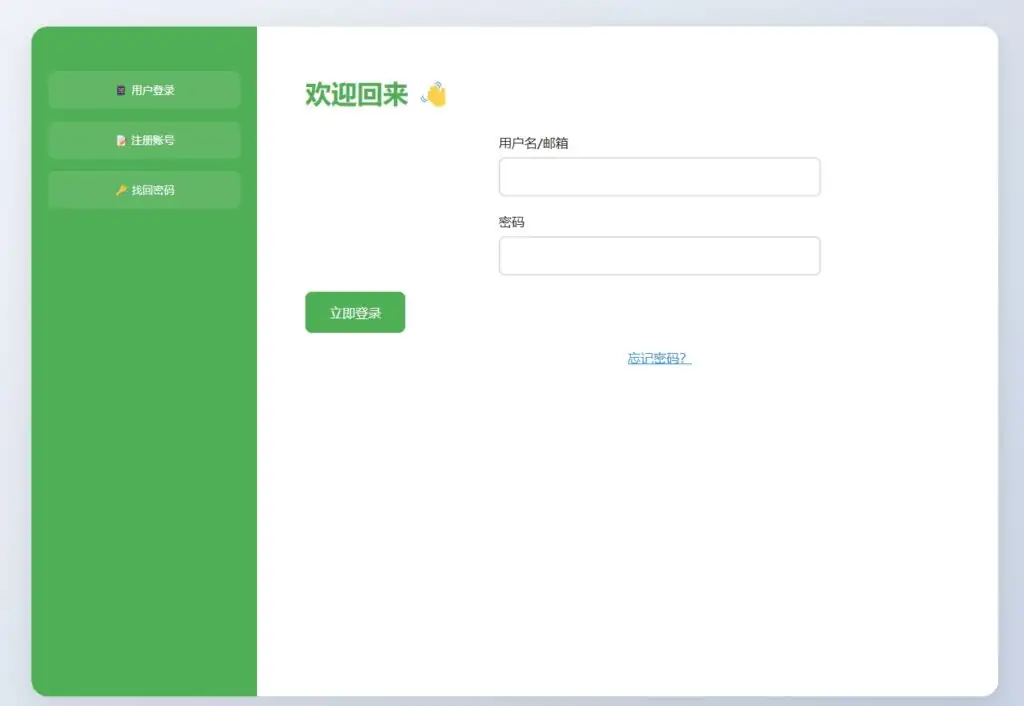The image size is (1024, 706).
Task: Click the empty green sidebar area
Action: pyautogui.click(x=144, y=450)
